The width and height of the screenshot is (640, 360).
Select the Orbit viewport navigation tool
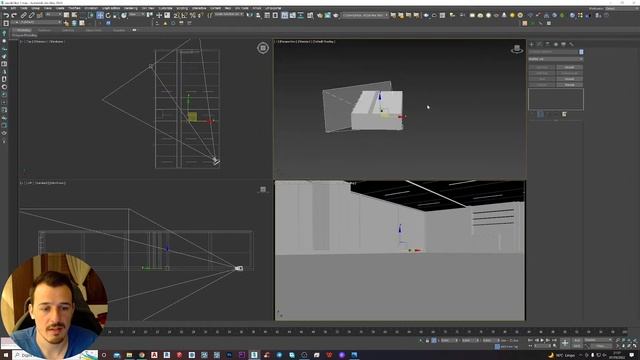629,346
